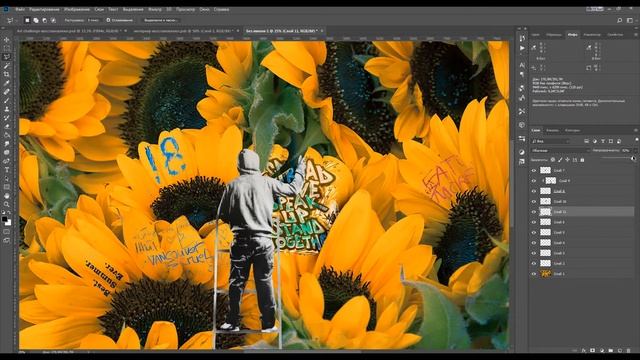Select the History Brush tool
The height and width of the screenshot is (360, 640).
point(7,118)
